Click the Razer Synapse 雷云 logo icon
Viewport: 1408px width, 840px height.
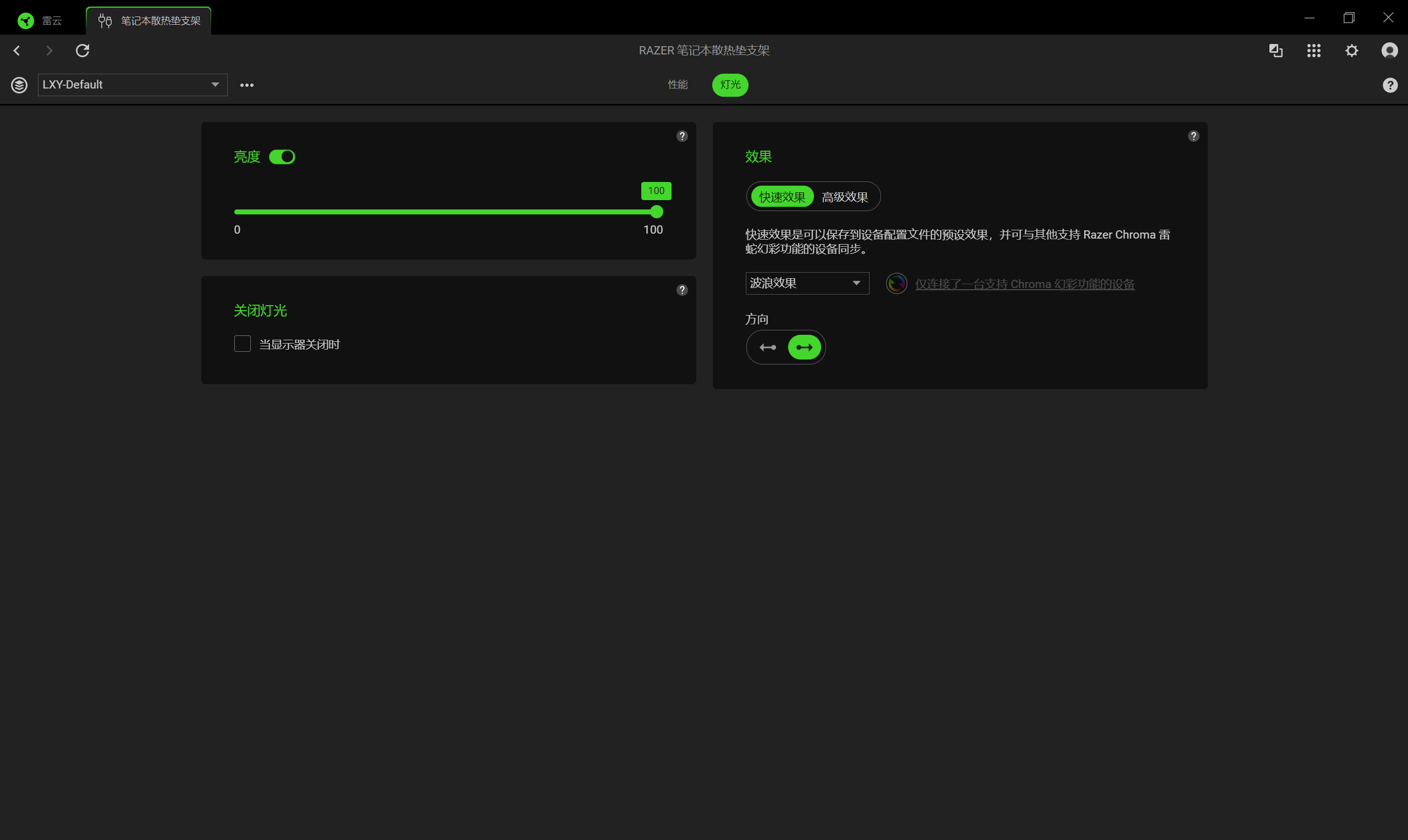tap(25, 21)
